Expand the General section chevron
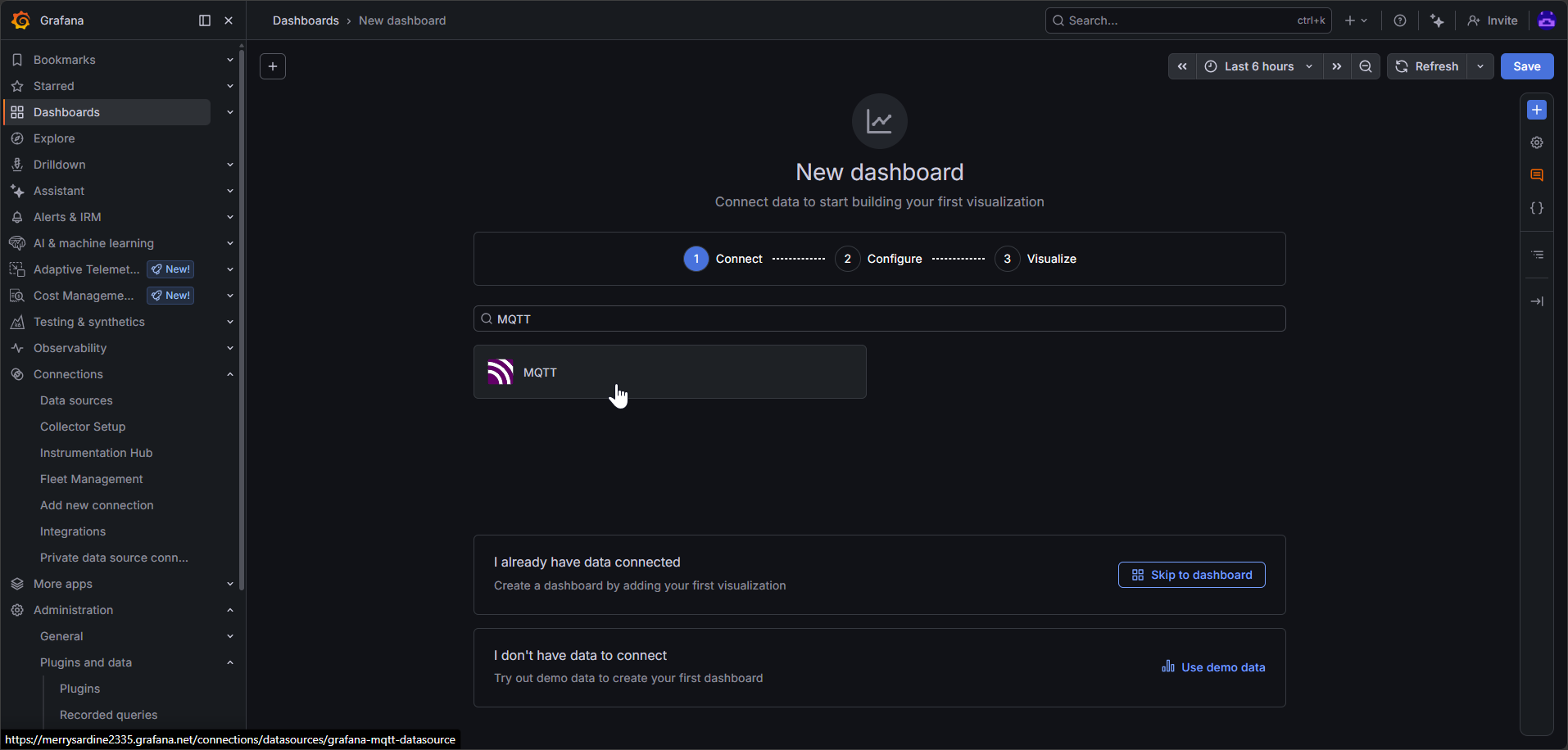The image size is (1568, 750). point(230,636)
